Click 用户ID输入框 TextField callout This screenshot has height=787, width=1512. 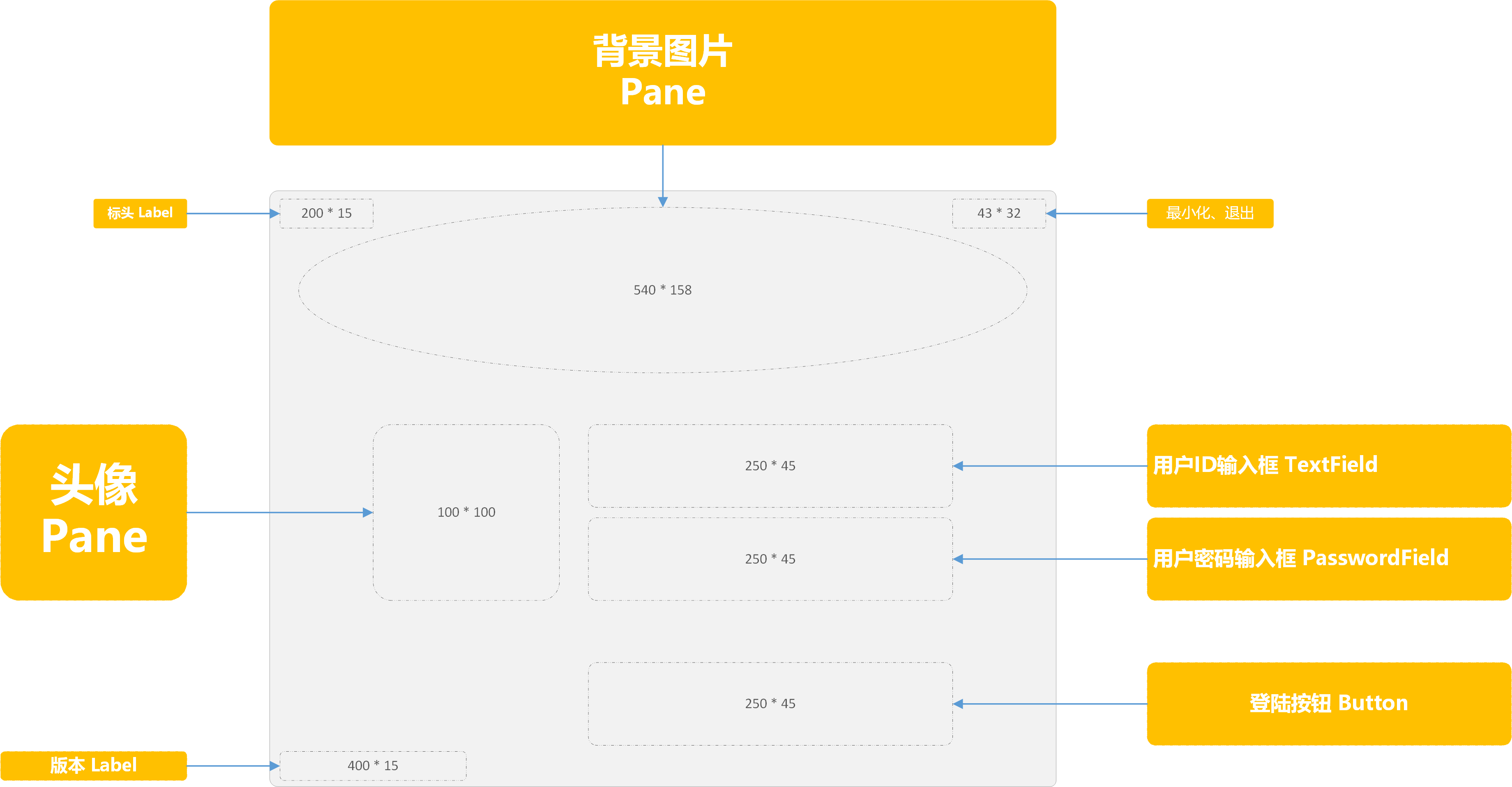(1328, 465)
